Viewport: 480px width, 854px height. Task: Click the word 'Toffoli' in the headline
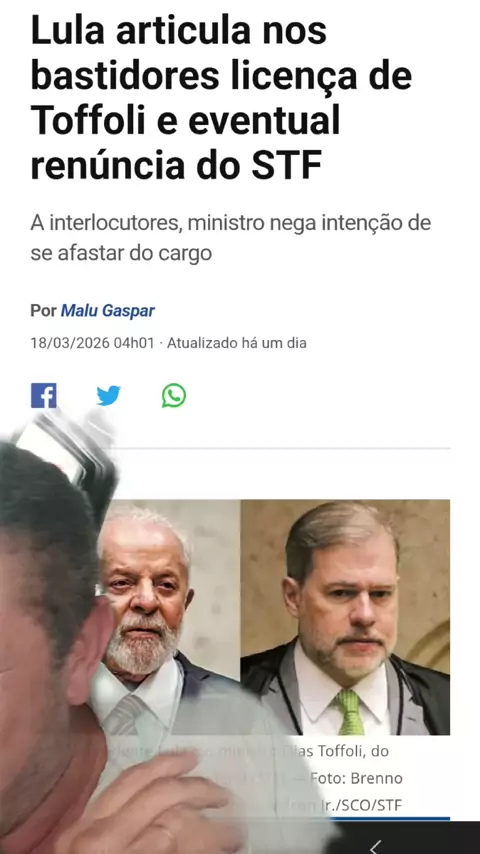click(x=87, y=119)
